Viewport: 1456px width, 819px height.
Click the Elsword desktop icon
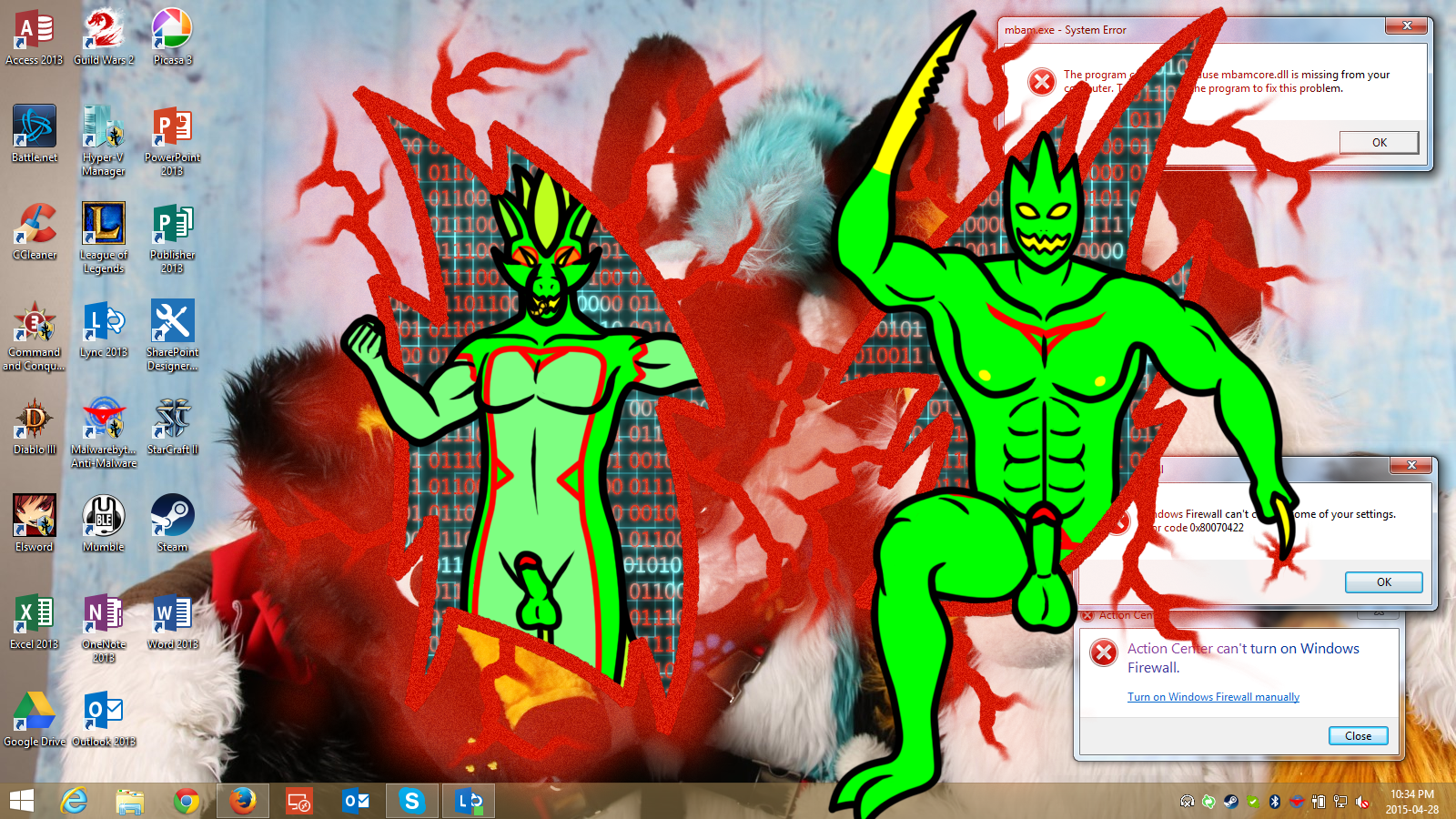(35, 523)
